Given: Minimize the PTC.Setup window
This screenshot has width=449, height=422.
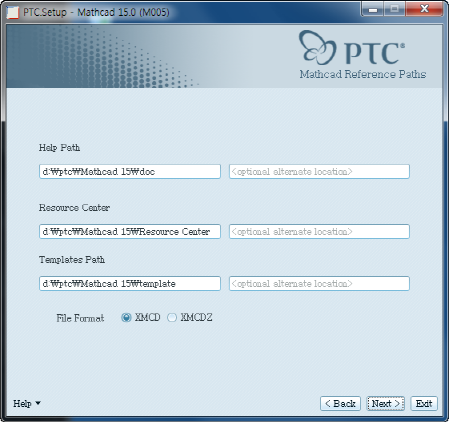Looking at the screenshot, I should point(372,9).
